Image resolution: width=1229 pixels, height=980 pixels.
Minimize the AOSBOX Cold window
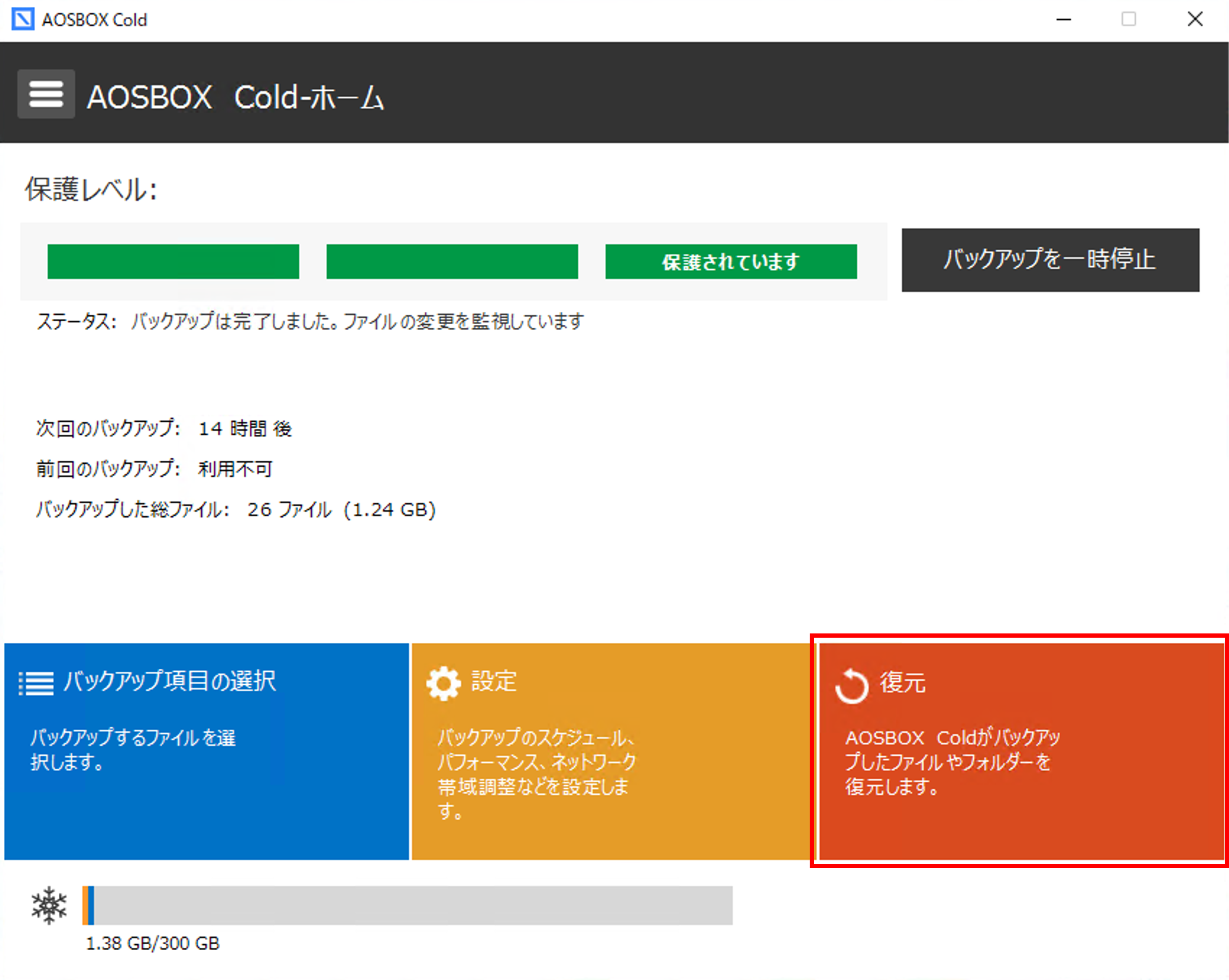(1064, 19)
